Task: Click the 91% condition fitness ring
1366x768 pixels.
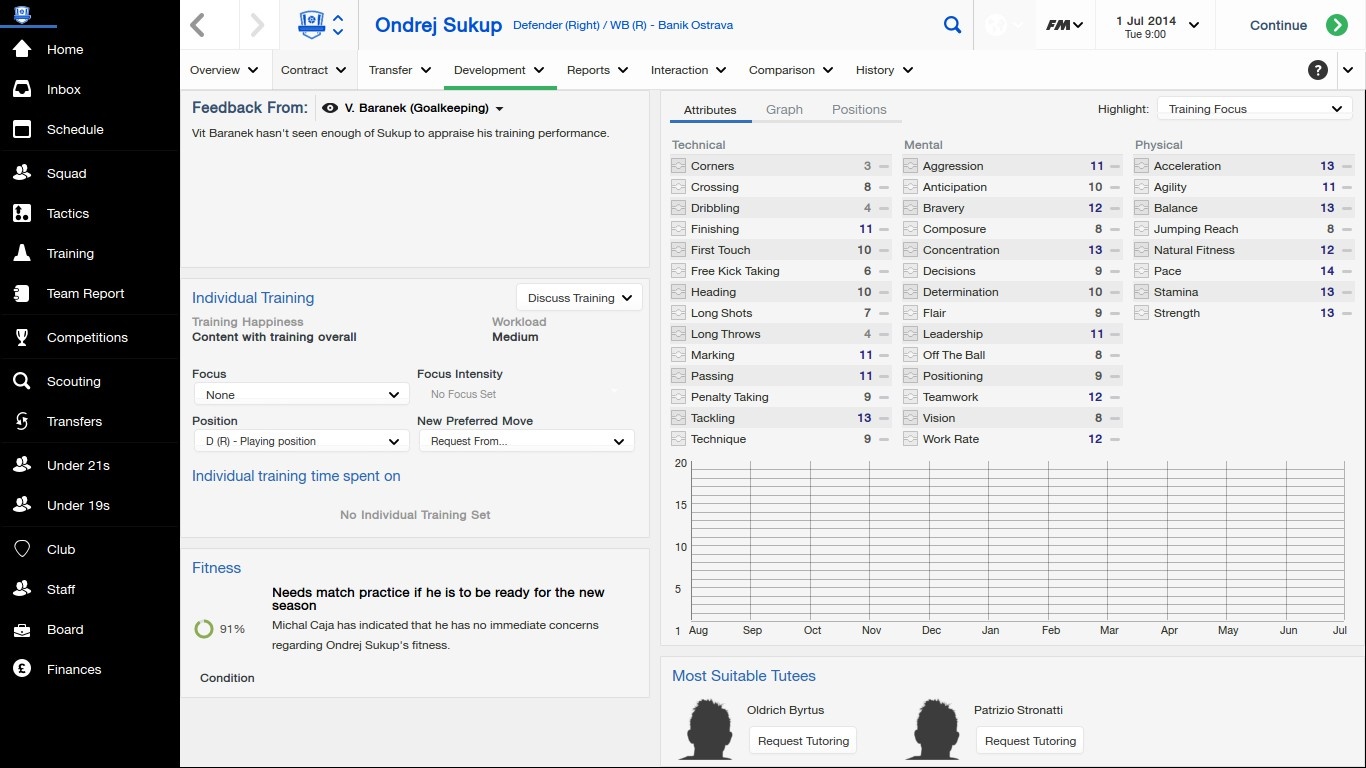Action: coord(203,629)
